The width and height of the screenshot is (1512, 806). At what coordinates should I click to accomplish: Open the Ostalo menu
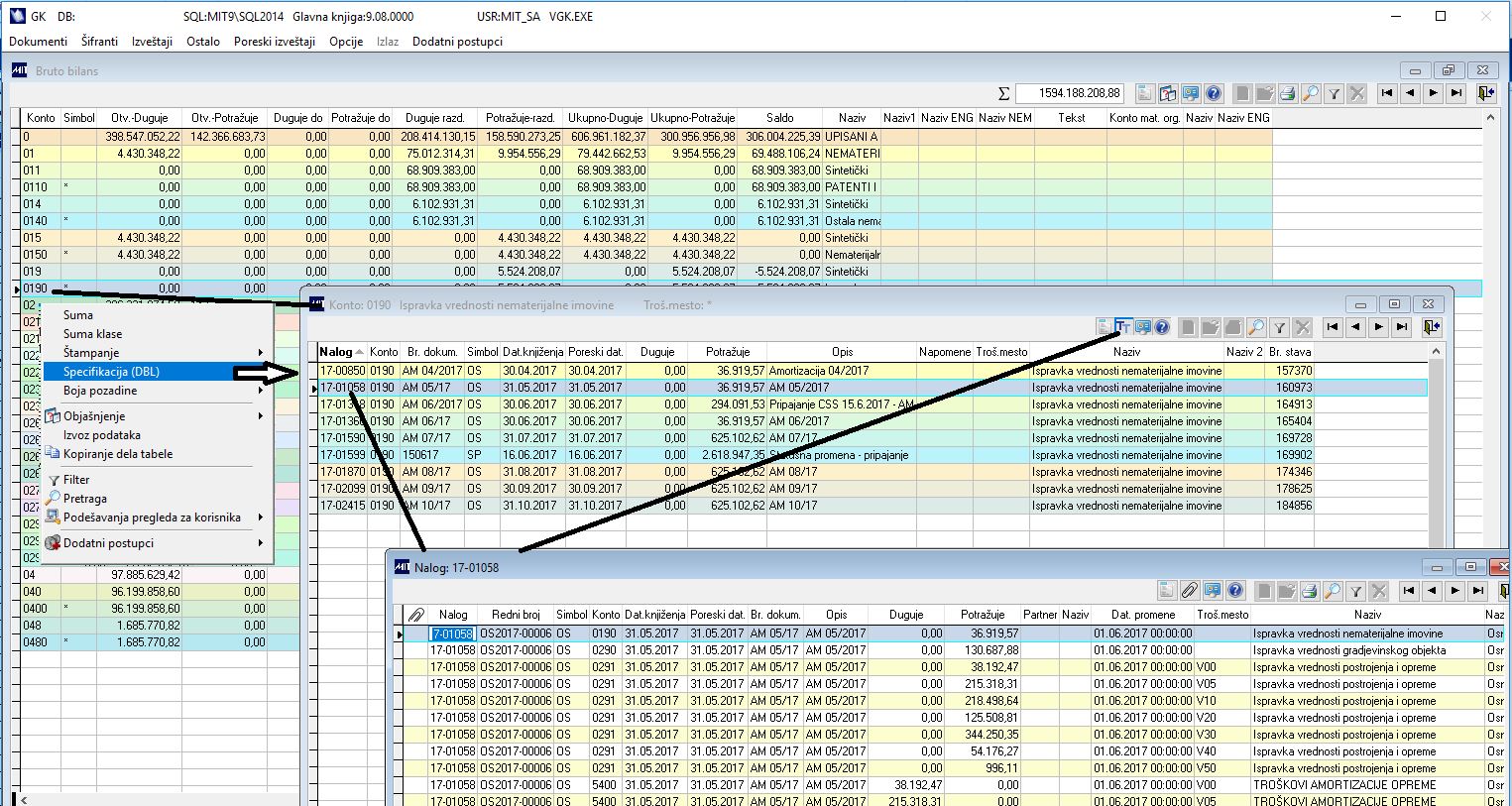[203, 42]
